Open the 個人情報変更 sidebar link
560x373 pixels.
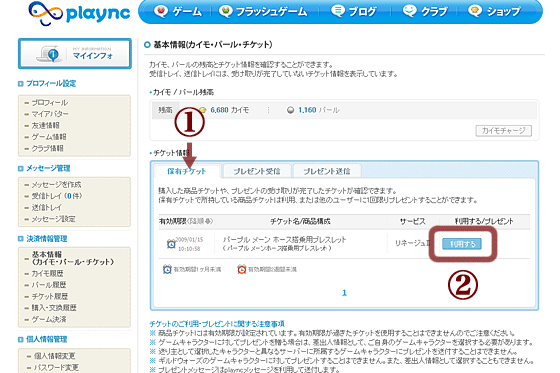[x=54, y=356]
